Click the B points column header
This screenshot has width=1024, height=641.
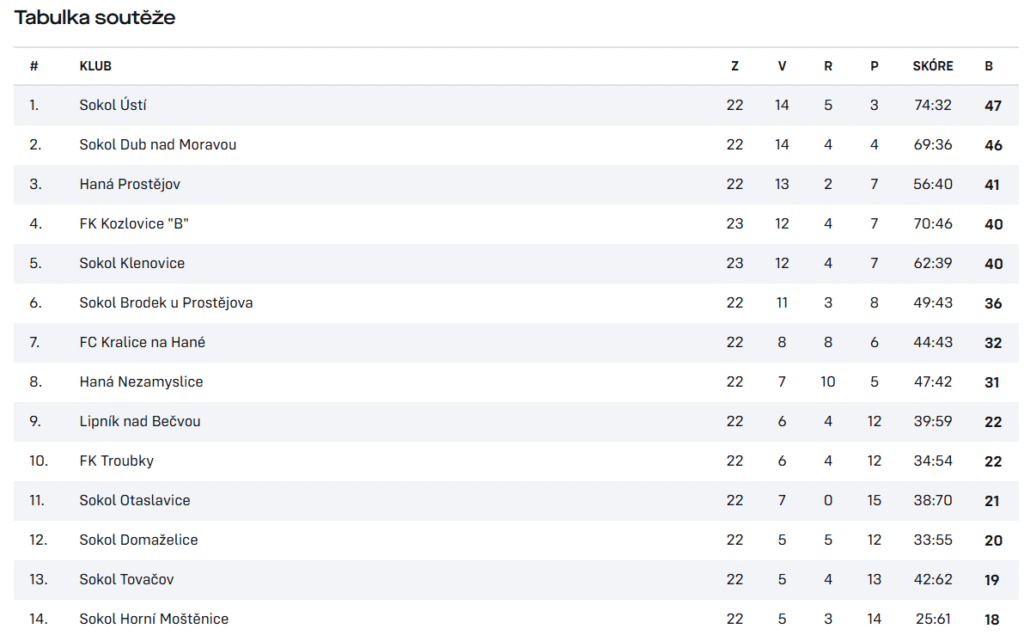(989, 66)
